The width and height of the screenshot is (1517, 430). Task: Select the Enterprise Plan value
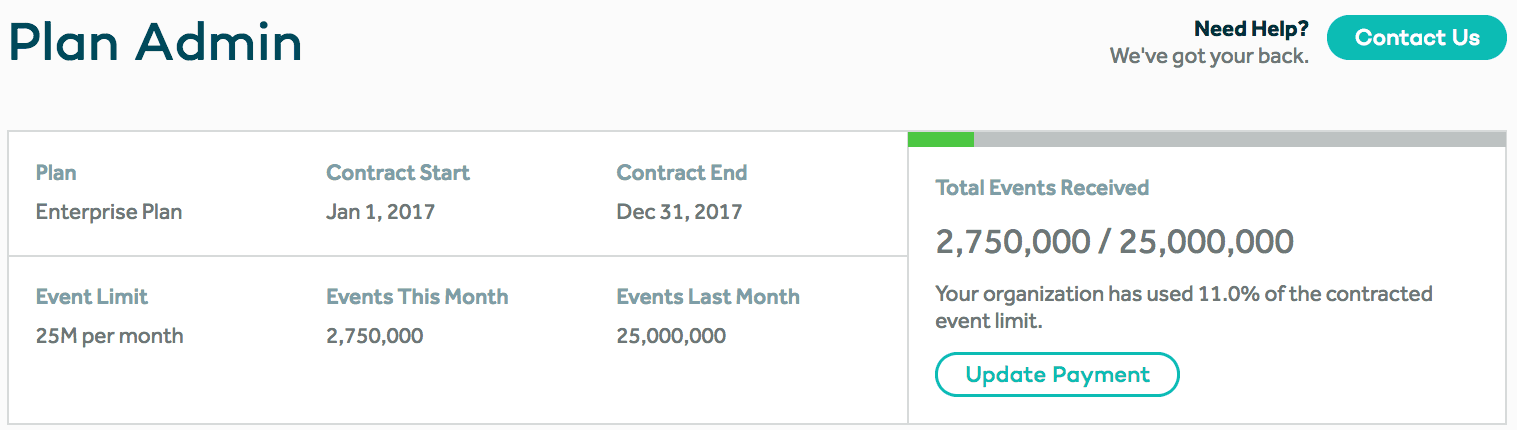109,212
